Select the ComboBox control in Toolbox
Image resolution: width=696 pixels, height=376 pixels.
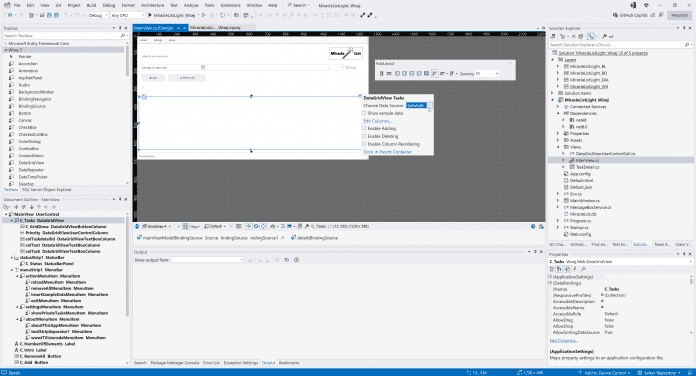point(29,148)
